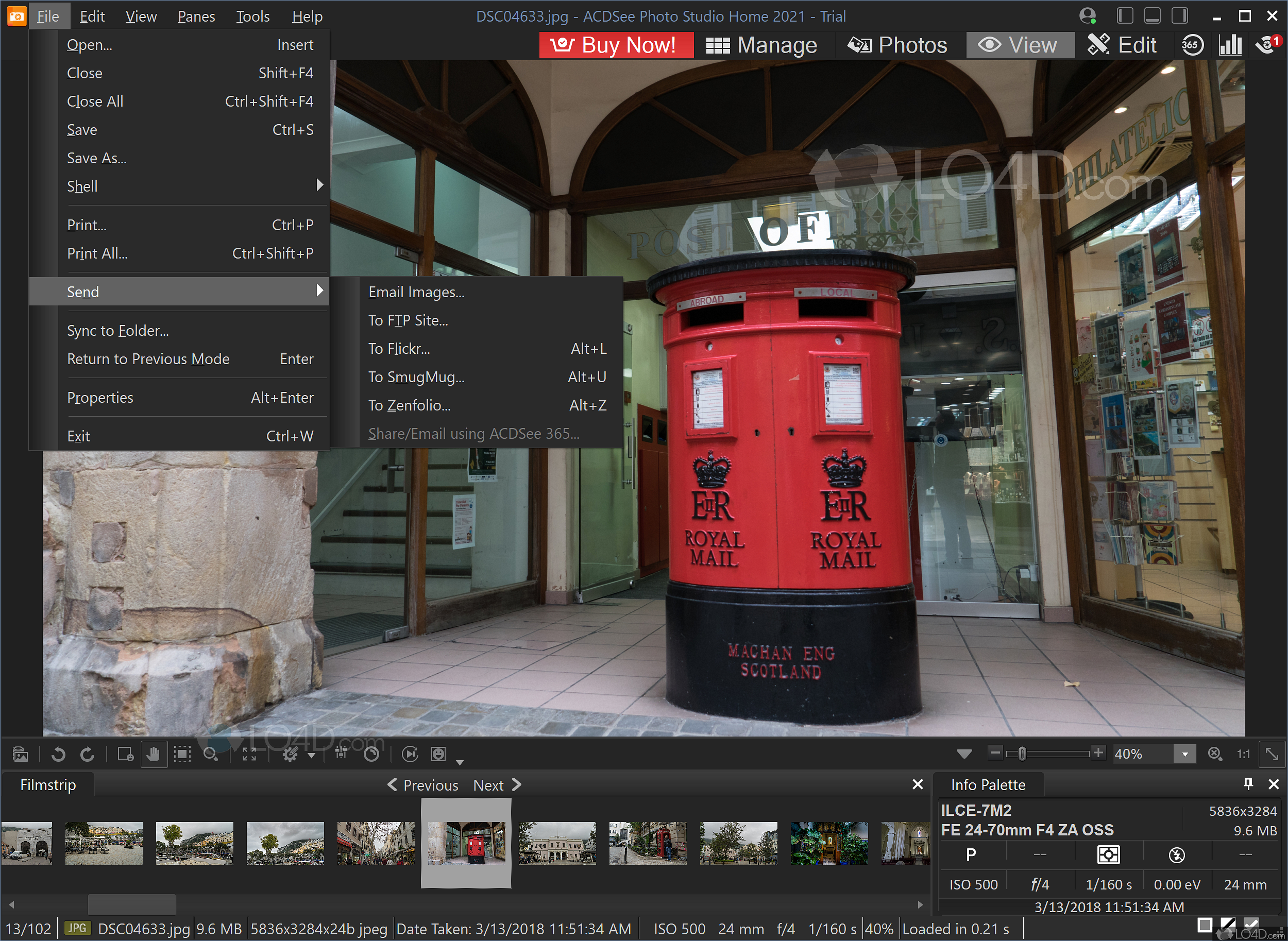The height and width of the screenshot is (941, 1288).
Task: Expand external editor dropdown arrow
Action: tap(312, 755)
